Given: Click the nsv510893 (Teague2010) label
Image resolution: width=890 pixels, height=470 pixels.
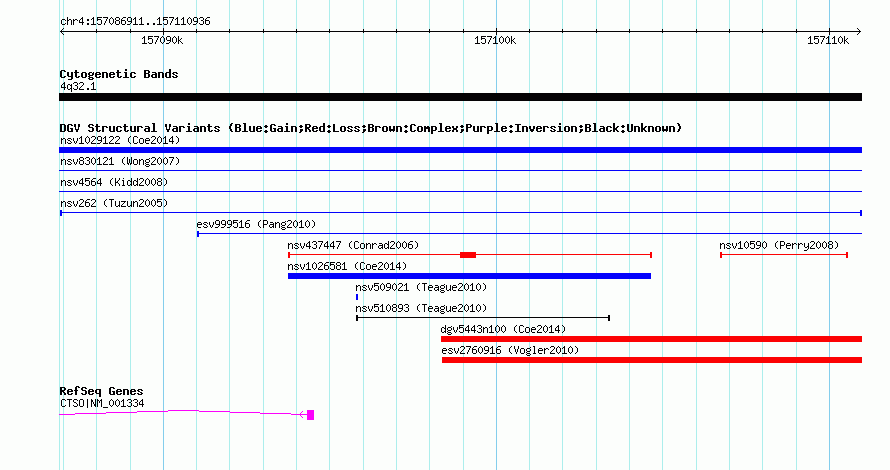Looking at the screenshot, I should pos(421,308).
